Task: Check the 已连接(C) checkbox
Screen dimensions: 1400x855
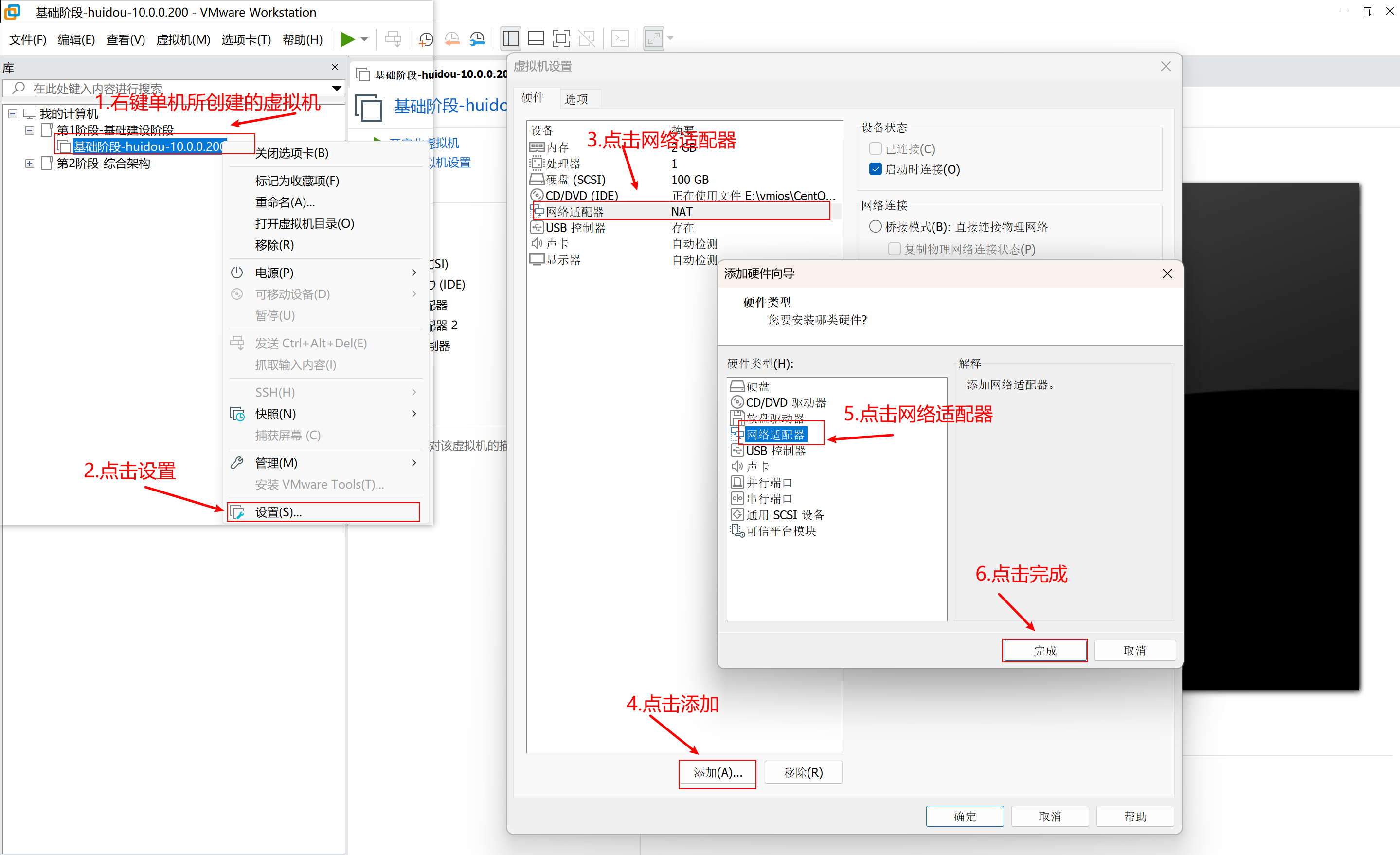Action: tap(875, 149)
